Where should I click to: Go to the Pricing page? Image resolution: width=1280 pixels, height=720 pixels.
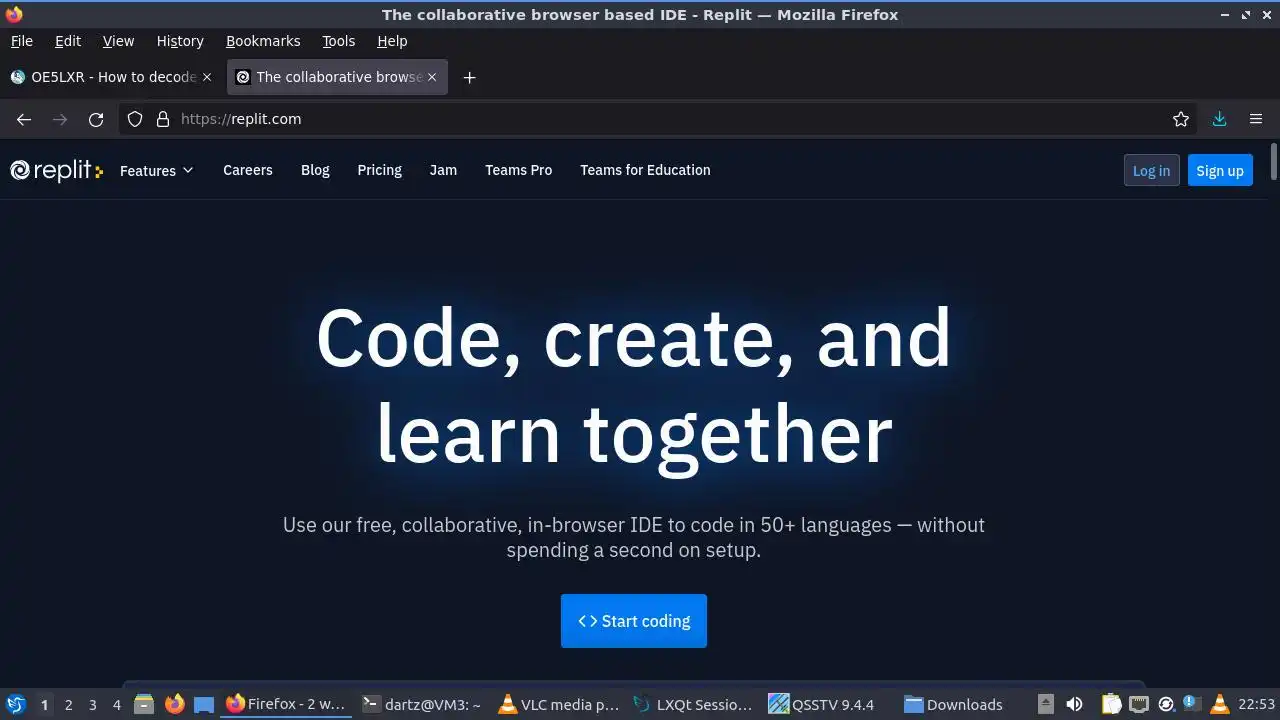380,170
